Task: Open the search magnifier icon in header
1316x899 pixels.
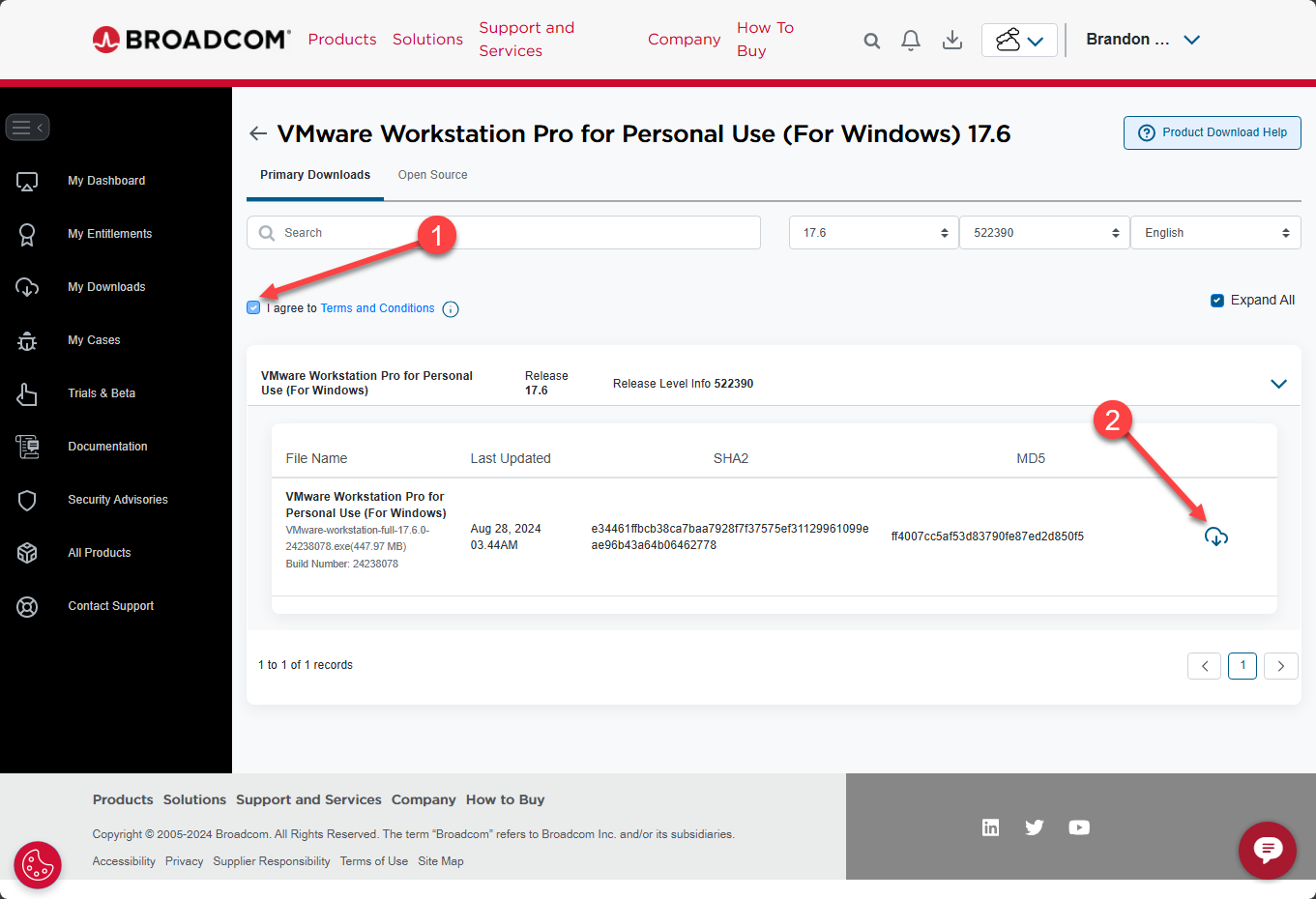Action: [872, 41]
